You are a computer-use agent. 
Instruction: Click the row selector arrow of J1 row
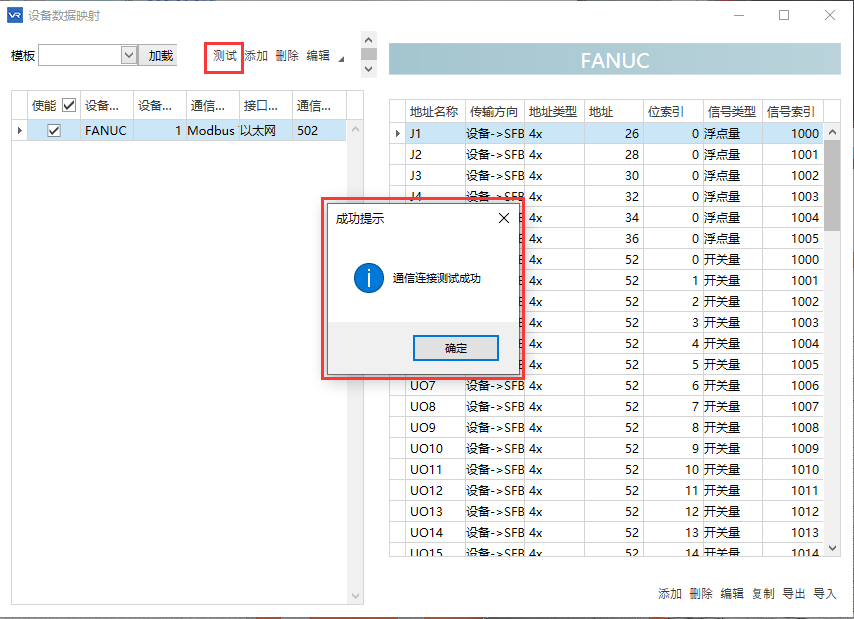(398, 133)
